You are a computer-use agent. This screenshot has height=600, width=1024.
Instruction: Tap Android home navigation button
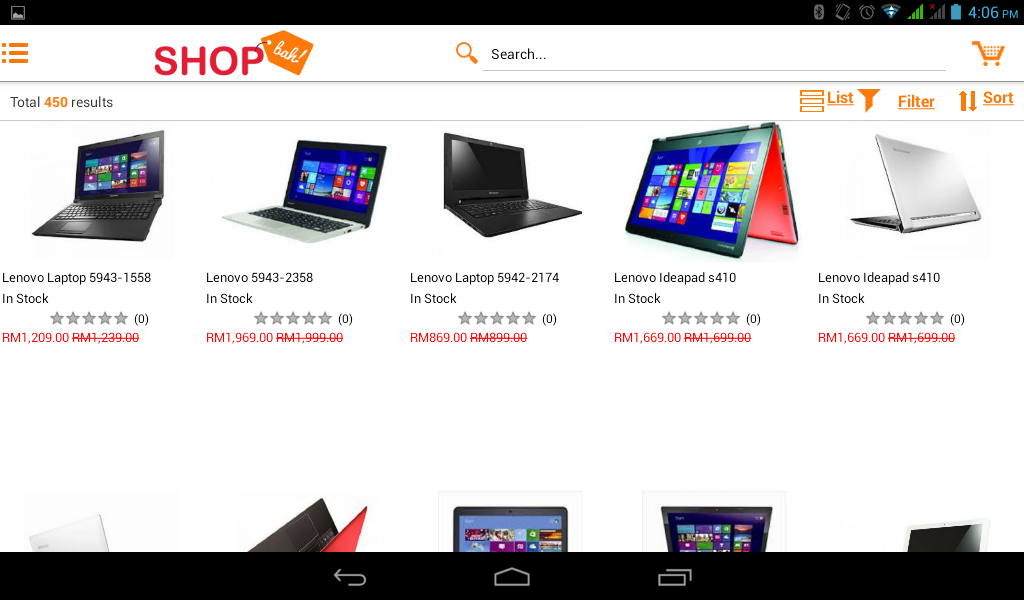pyautogui.click(x=512, y=576)
